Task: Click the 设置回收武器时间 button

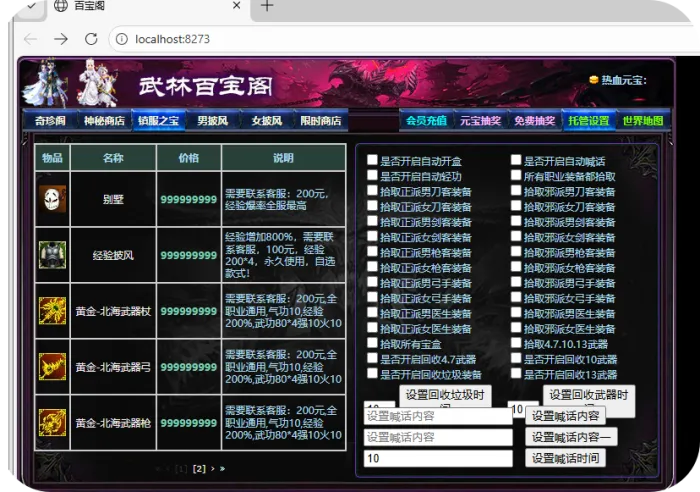Action: [x=589, y=395]
